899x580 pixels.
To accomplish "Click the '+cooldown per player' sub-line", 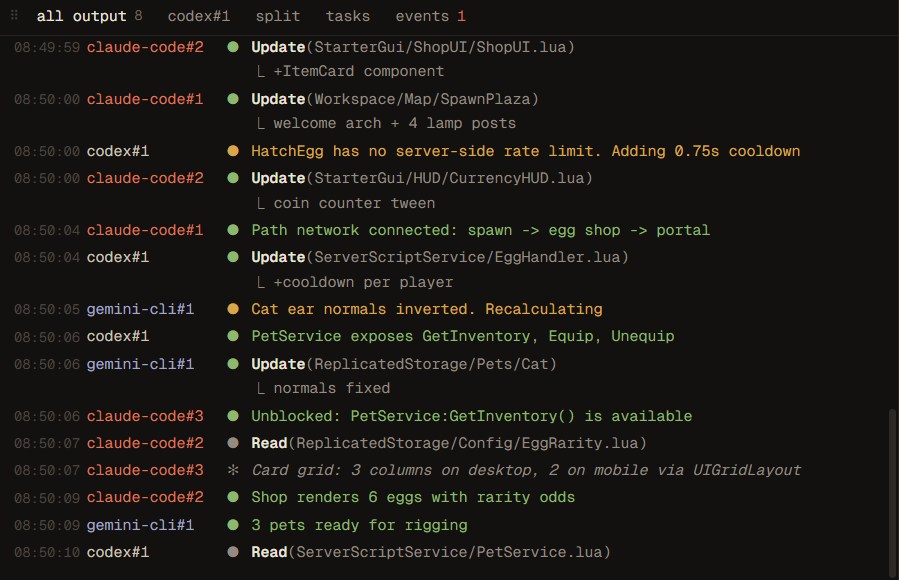I will coord(363,282).
